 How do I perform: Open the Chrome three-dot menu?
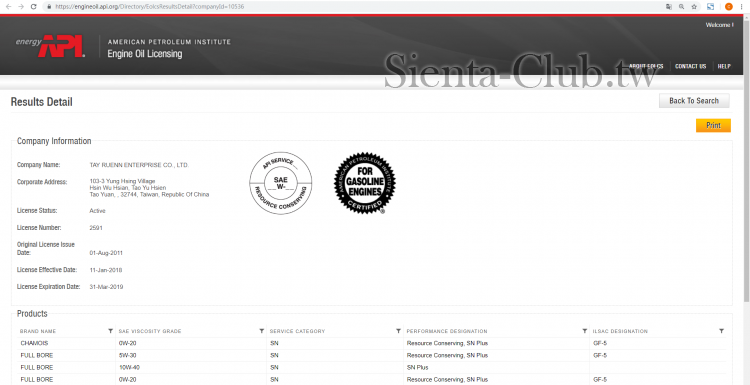741,7
